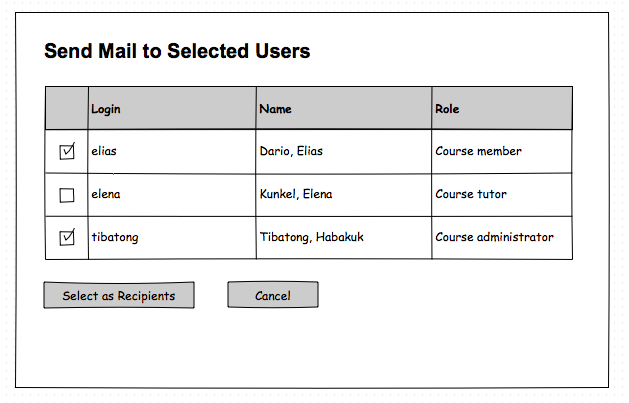Click the Course administrator role cell

tap(494, 238)
